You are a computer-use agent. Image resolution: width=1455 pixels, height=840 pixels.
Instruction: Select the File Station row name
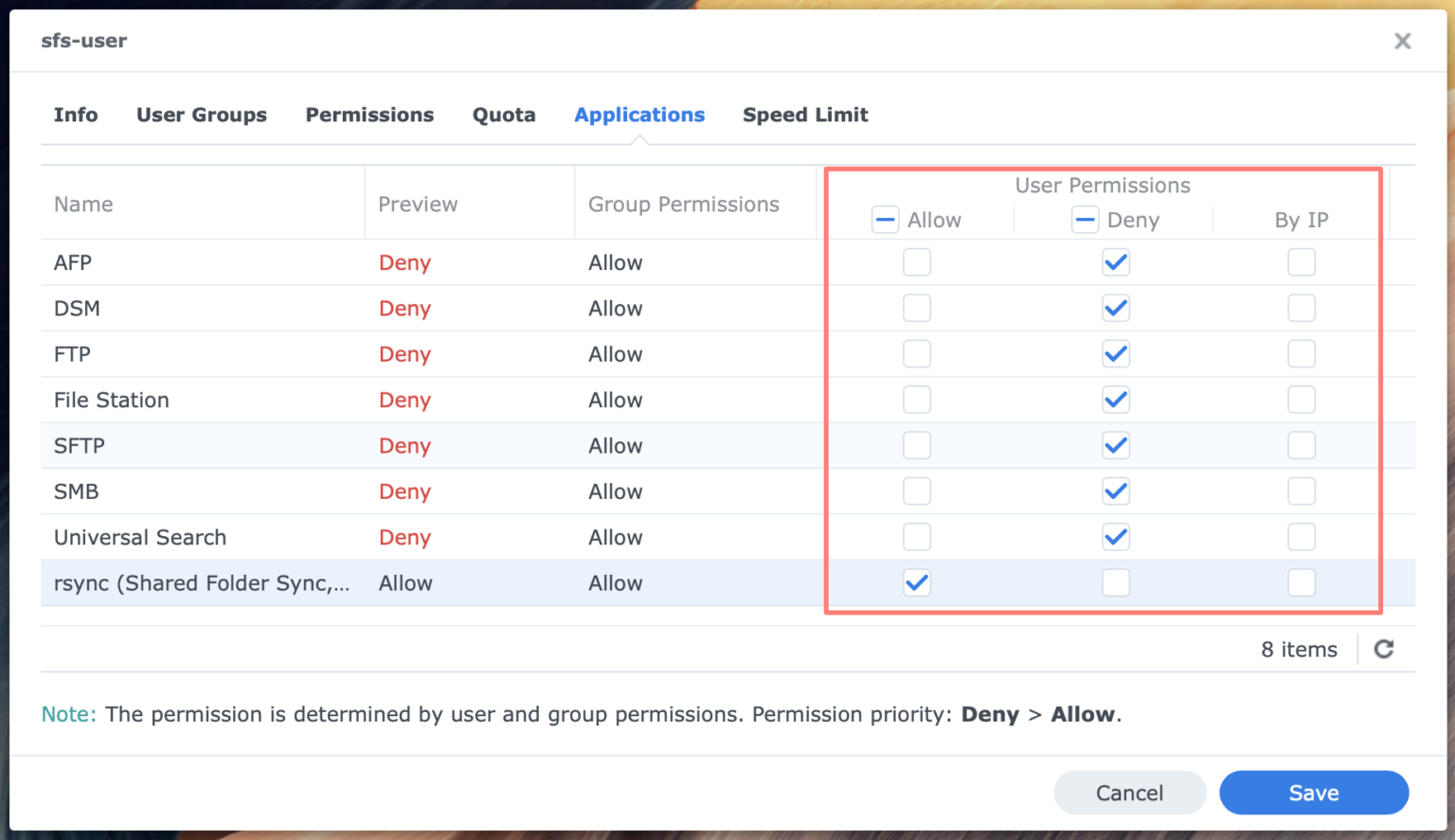point(112,400)
